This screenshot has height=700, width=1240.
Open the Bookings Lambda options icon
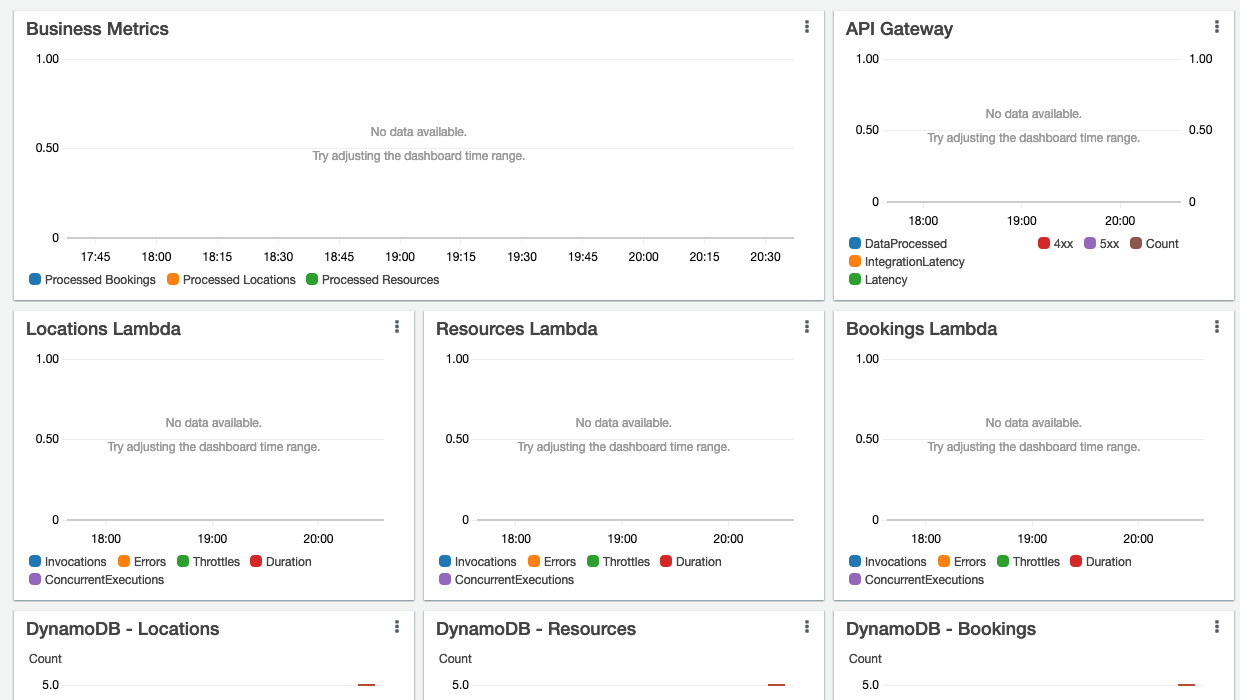coord(1217,326)
